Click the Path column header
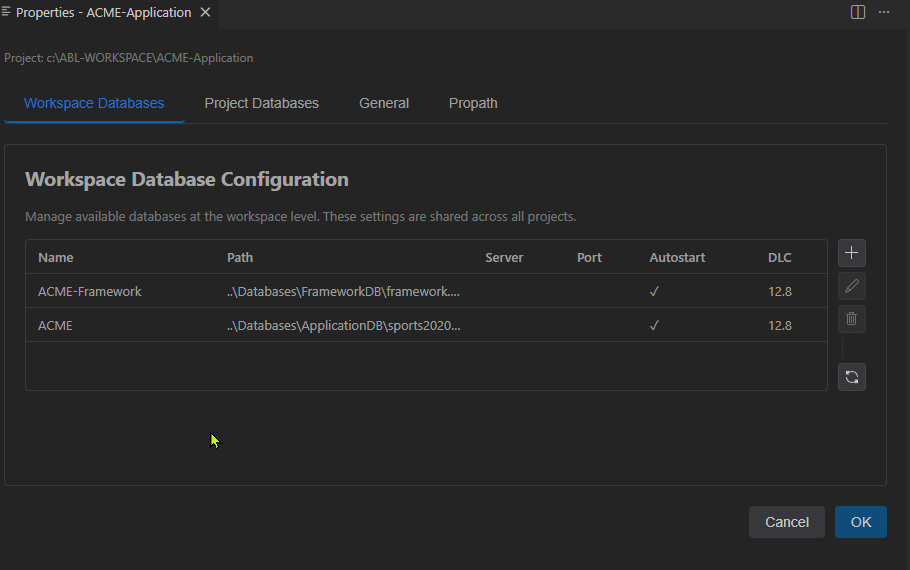This screenshot has width=910, height=570. click(240, 258)
